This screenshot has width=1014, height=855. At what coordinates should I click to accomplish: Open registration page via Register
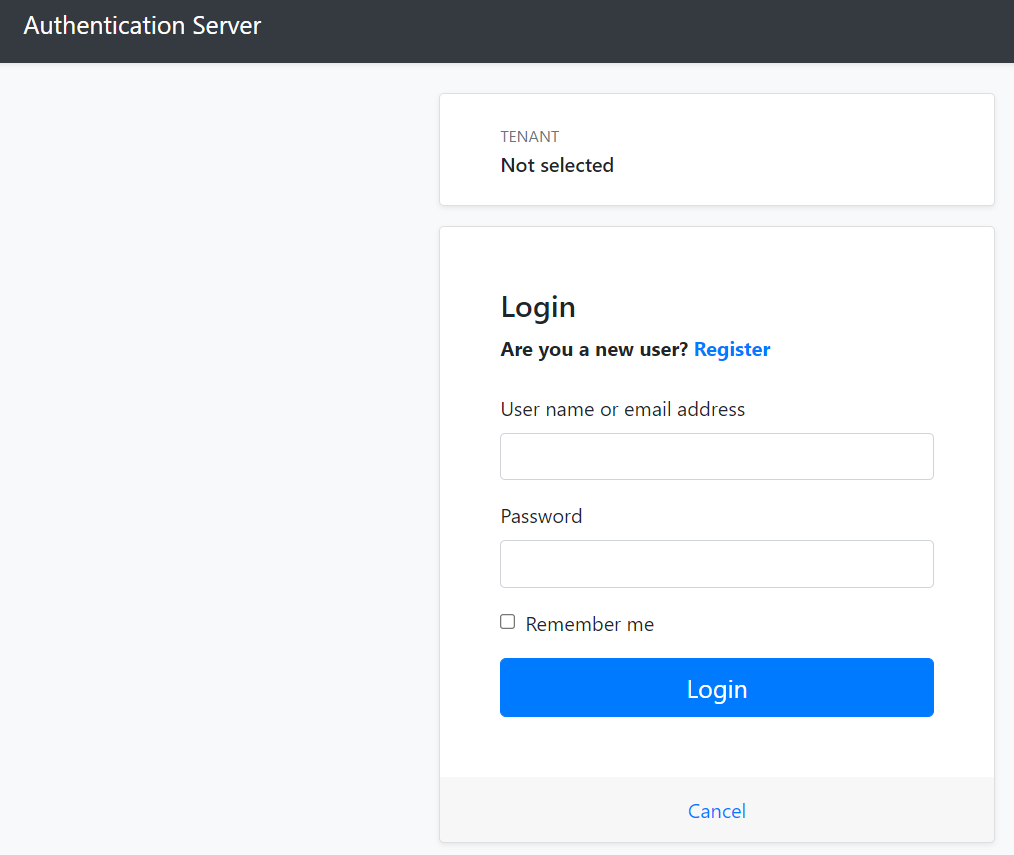point(732,349)
